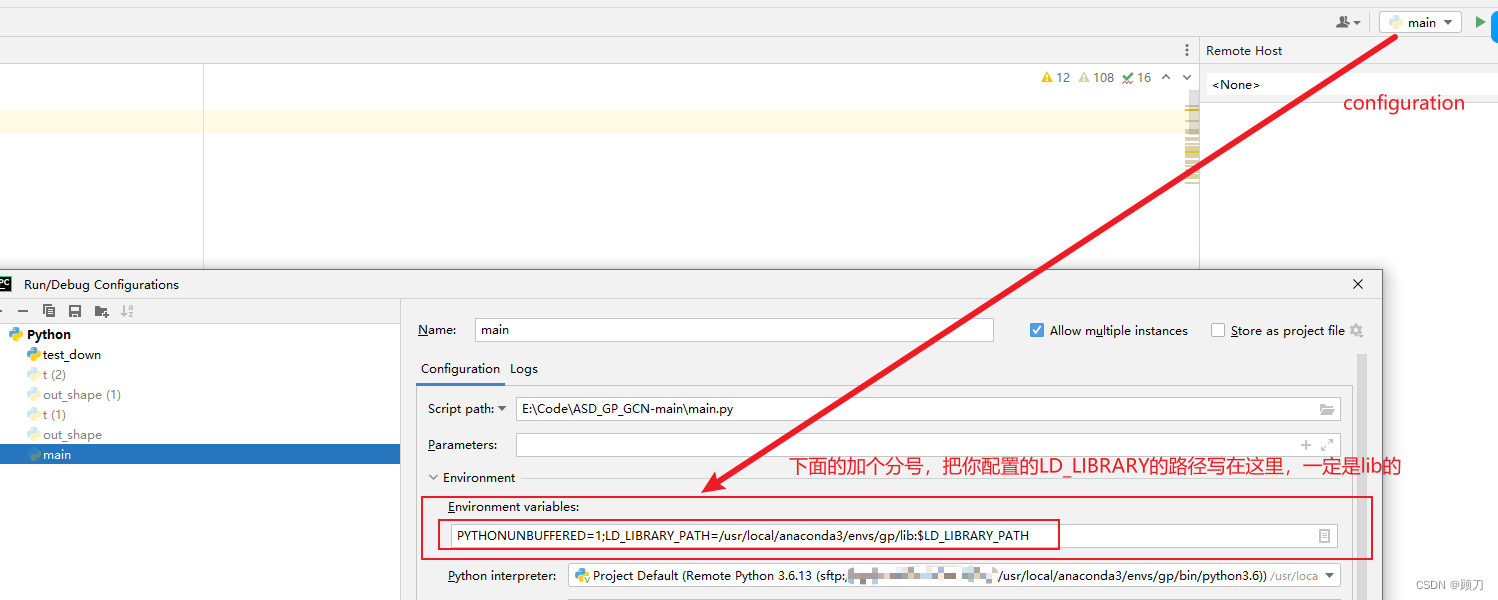Enable Store as project file

pyautogui.click(x=1218, y=330)
